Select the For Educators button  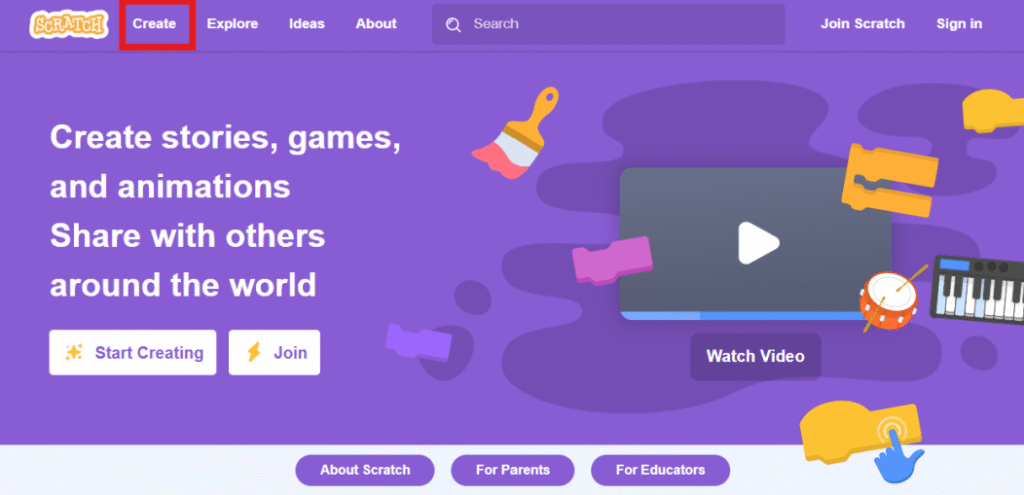click(x=660, y=470)
